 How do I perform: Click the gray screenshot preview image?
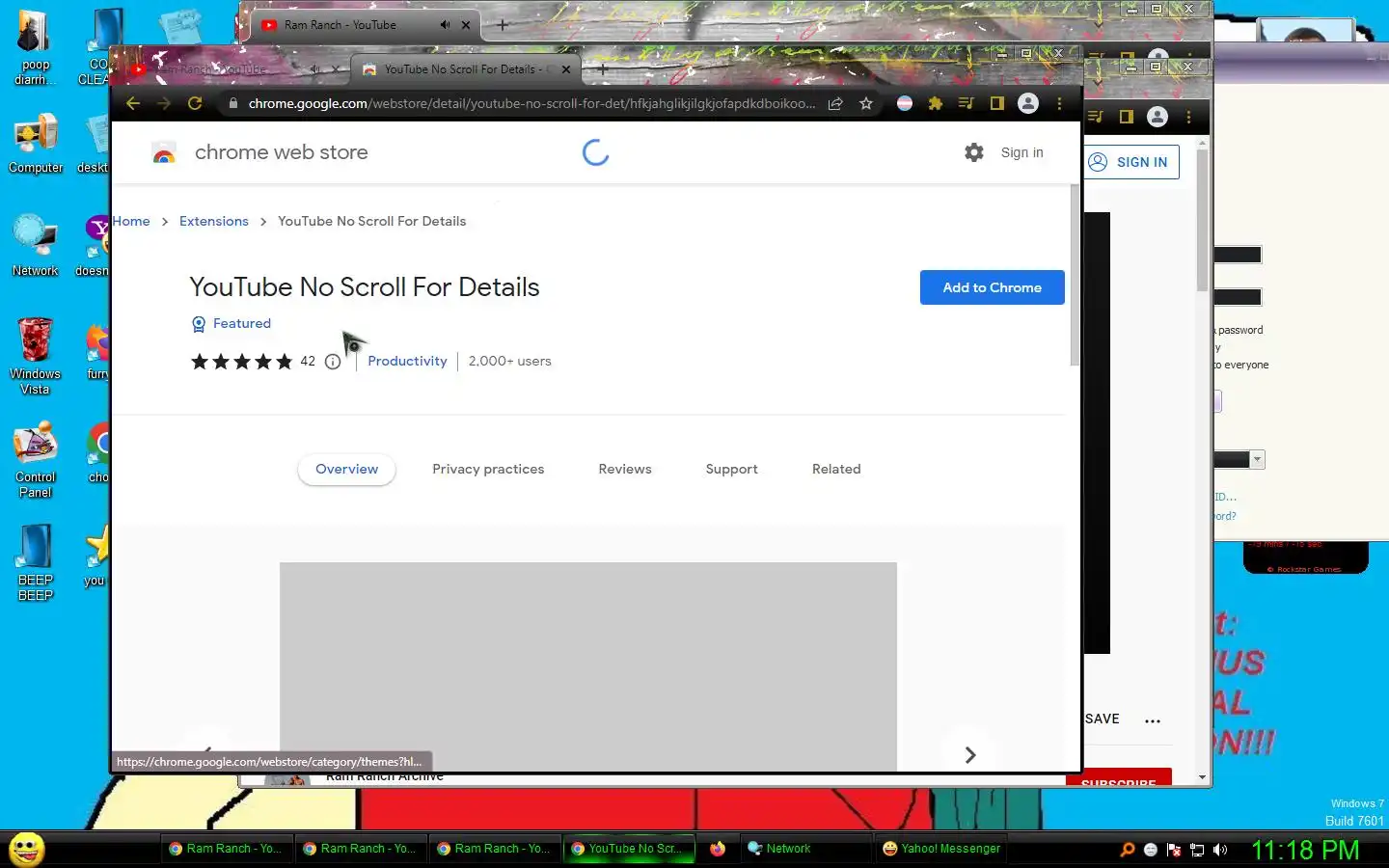tap(588, 666)
